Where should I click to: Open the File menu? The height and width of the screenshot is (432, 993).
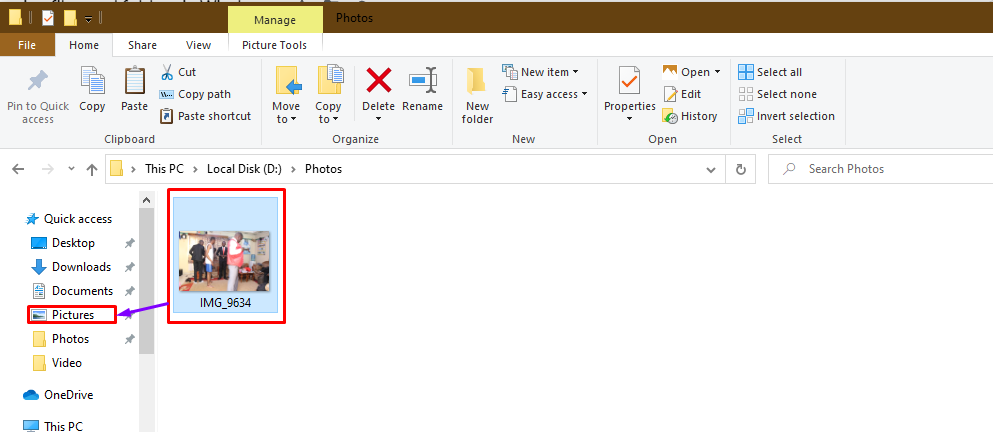[x=27, y=45]
